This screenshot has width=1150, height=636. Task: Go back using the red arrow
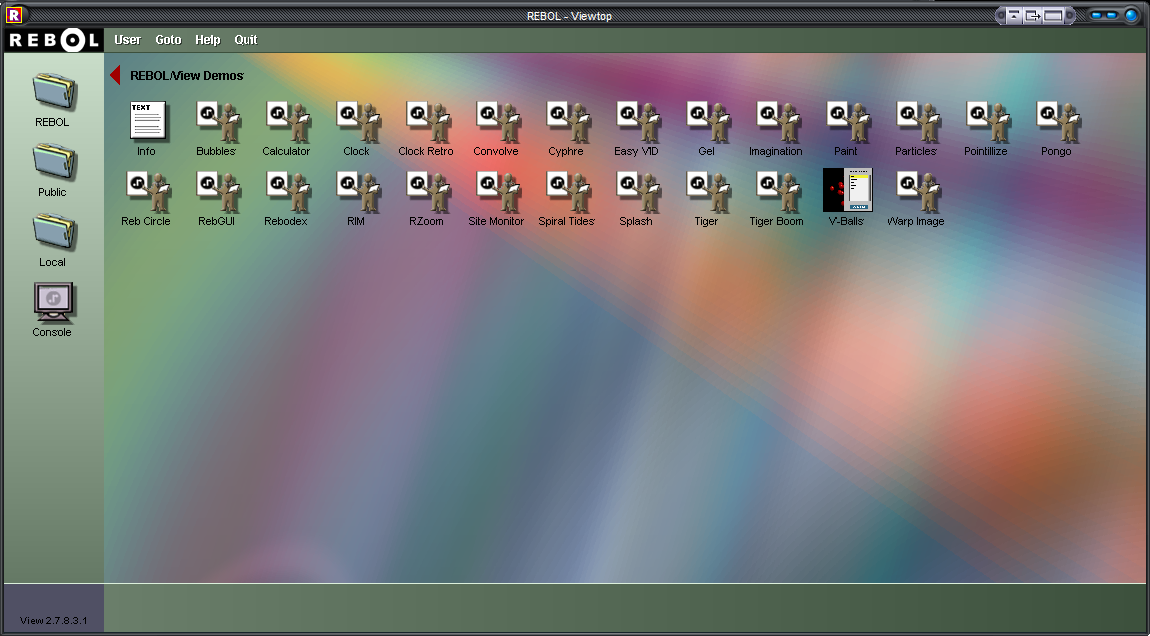[x=115, y=75]
